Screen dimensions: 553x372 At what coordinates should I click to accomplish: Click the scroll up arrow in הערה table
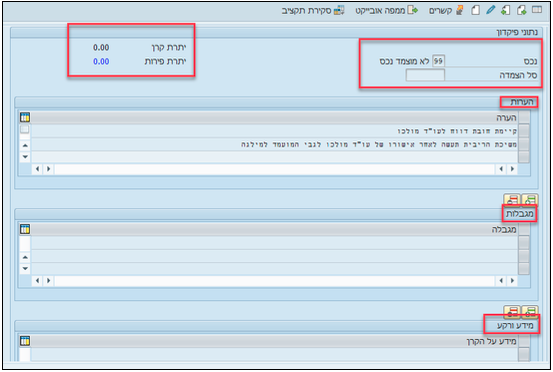point(25,145)
